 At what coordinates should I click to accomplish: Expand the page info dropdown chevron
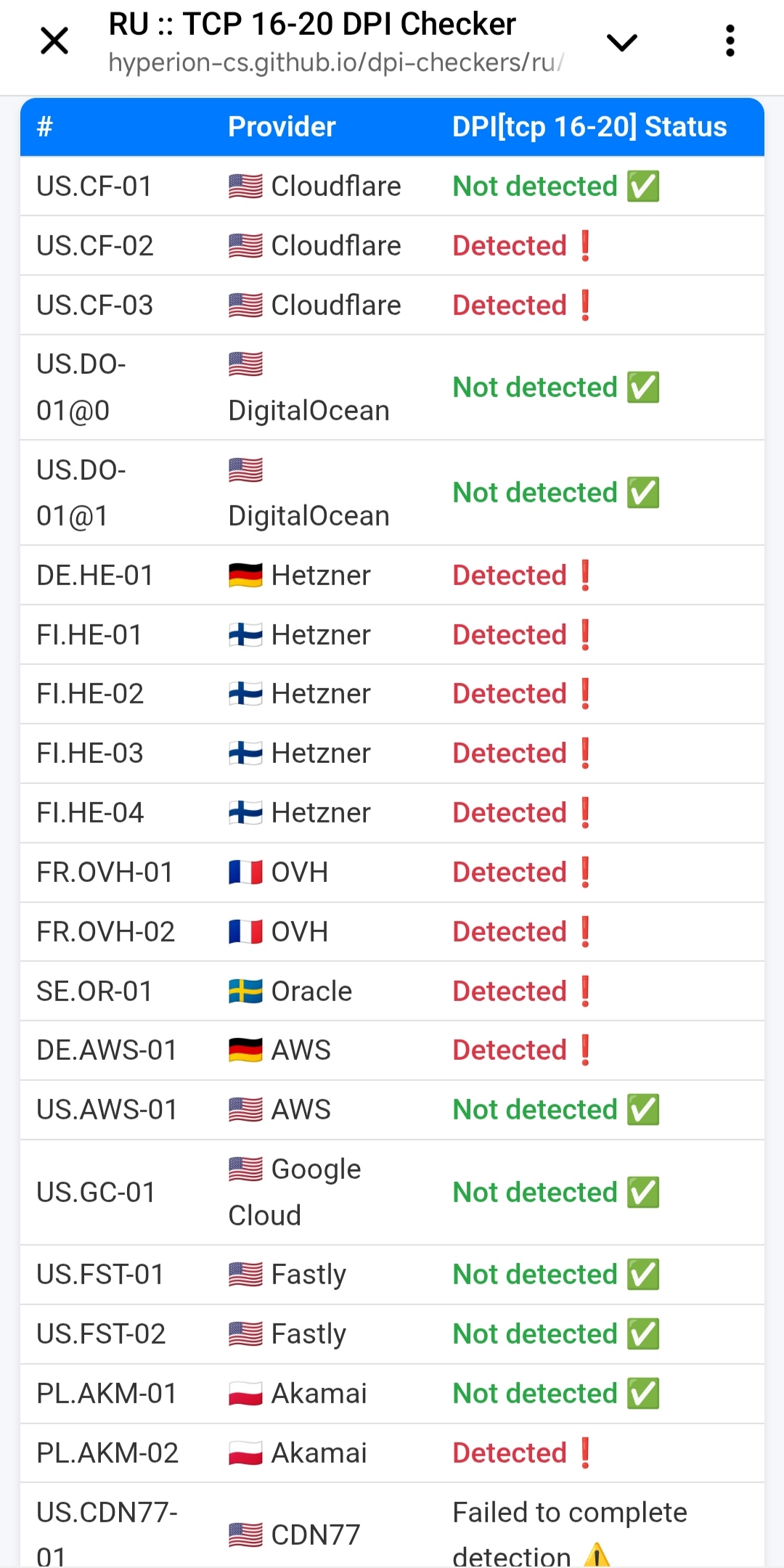(x=621, y=43)
